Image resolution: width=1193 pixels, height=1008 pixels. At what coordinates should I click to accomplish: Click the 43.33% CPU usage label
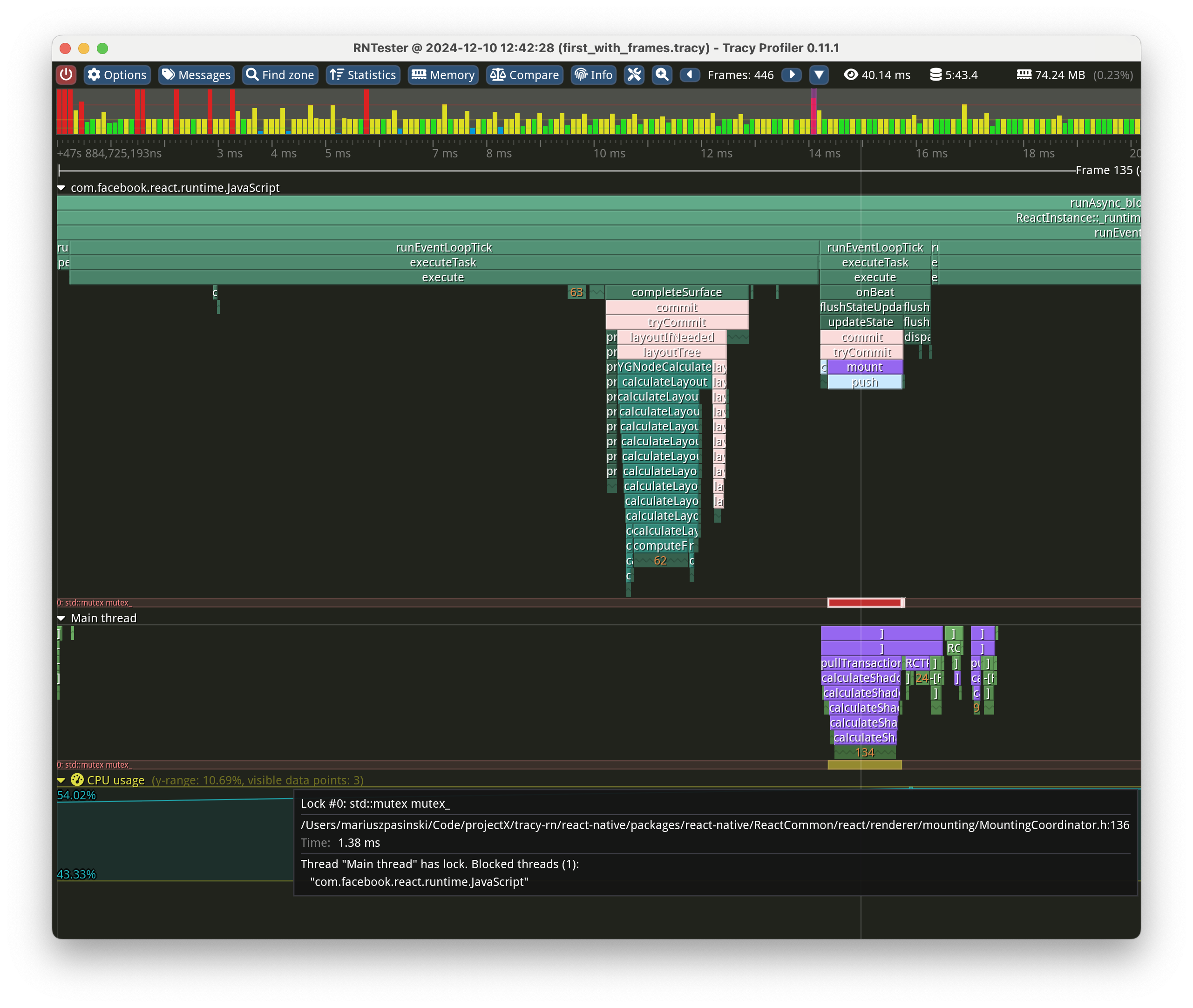click(76, 874)
